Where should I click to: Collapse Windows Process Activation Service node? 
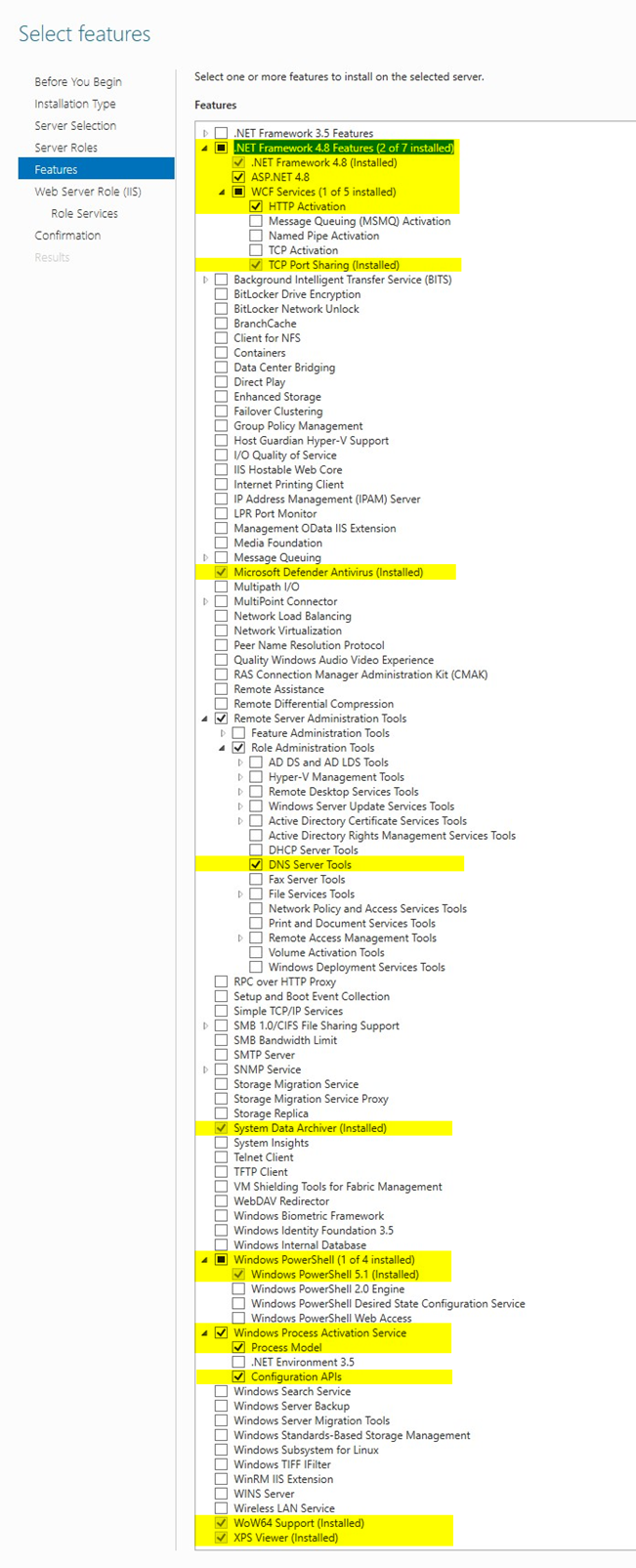click(x=205, y=1332)
